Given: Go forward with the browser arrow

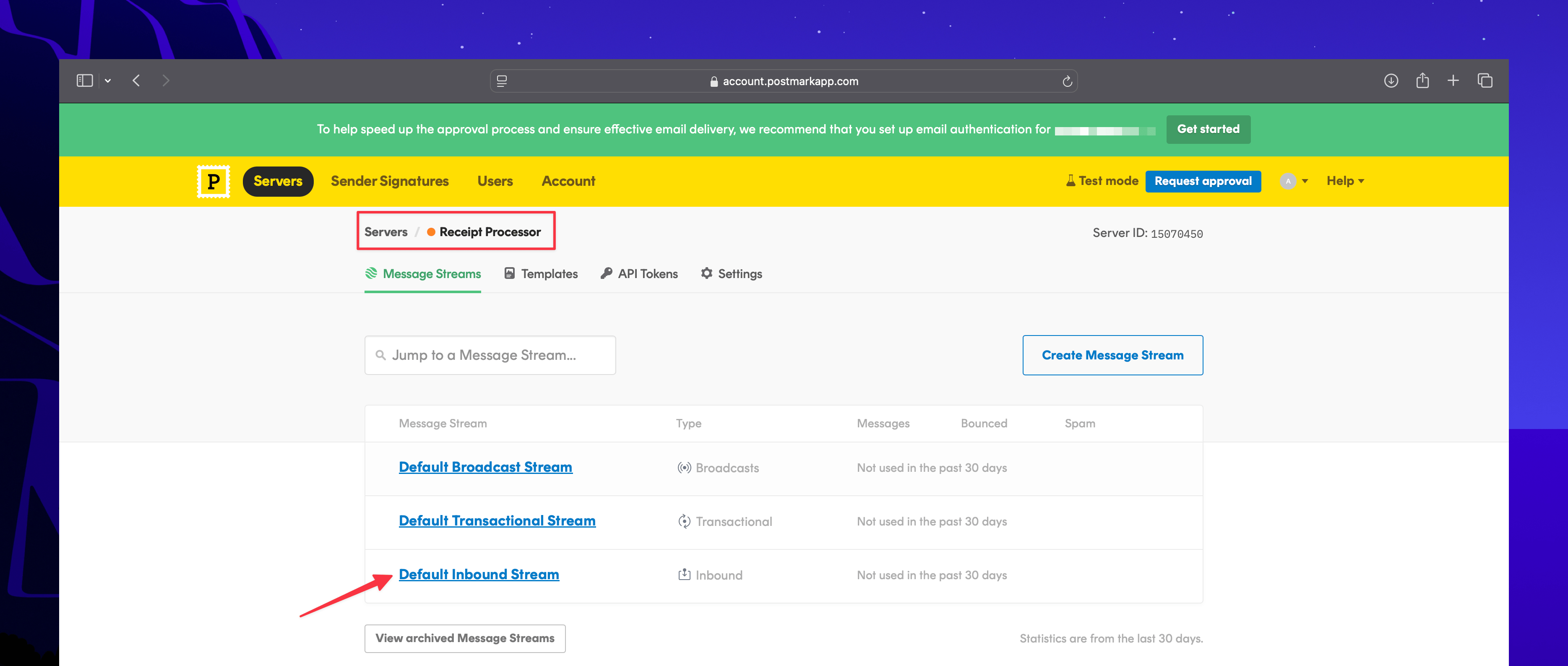Looking at the screenshot, I should [166, 81].
